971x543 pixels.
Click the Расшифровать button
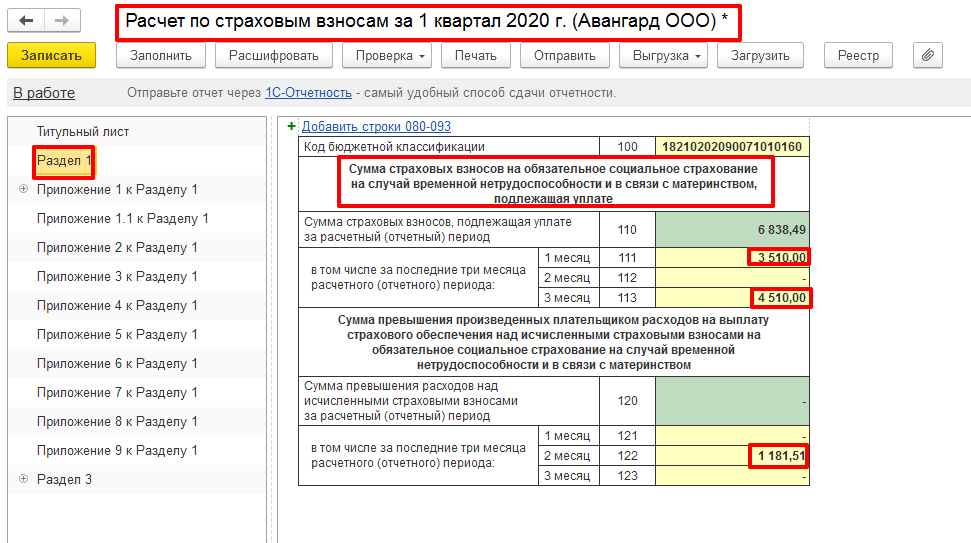pos(273,56)
